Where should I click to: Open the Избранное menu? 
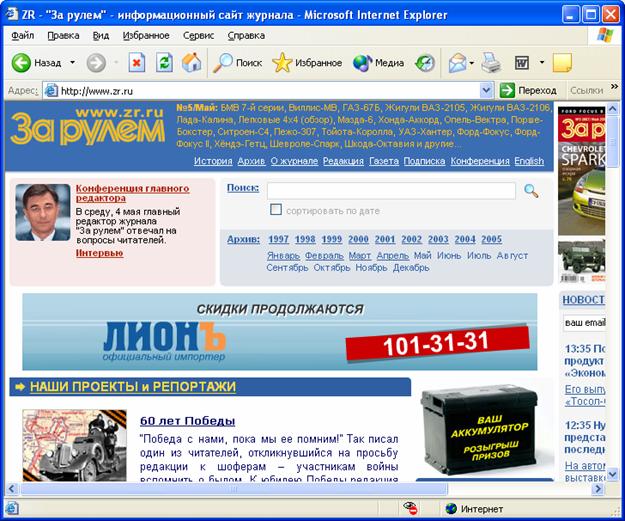[146, 35]
